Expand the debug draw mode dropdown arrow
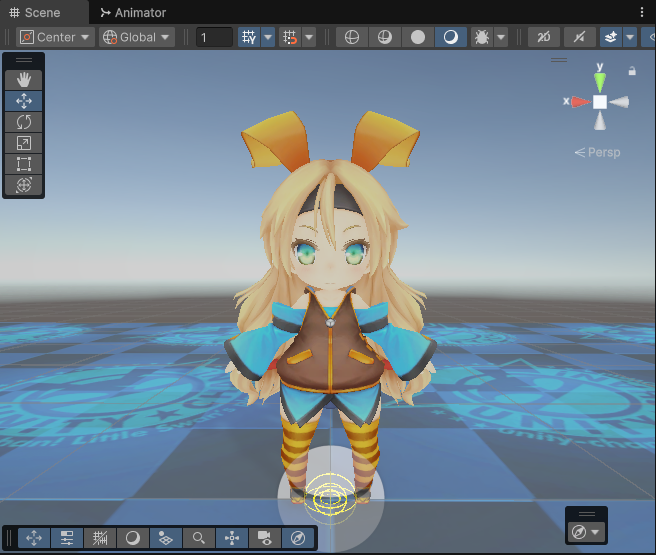Screen dimensions: 656x555 (500, 37)
